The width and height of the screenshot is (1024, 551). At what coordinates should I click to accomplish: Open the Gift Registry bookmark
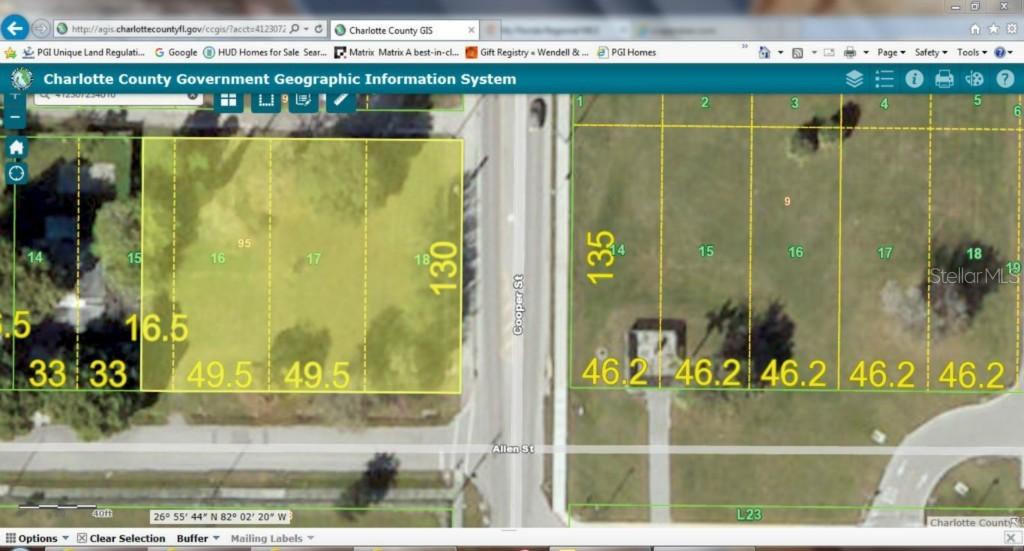click(x=527, y=52)
